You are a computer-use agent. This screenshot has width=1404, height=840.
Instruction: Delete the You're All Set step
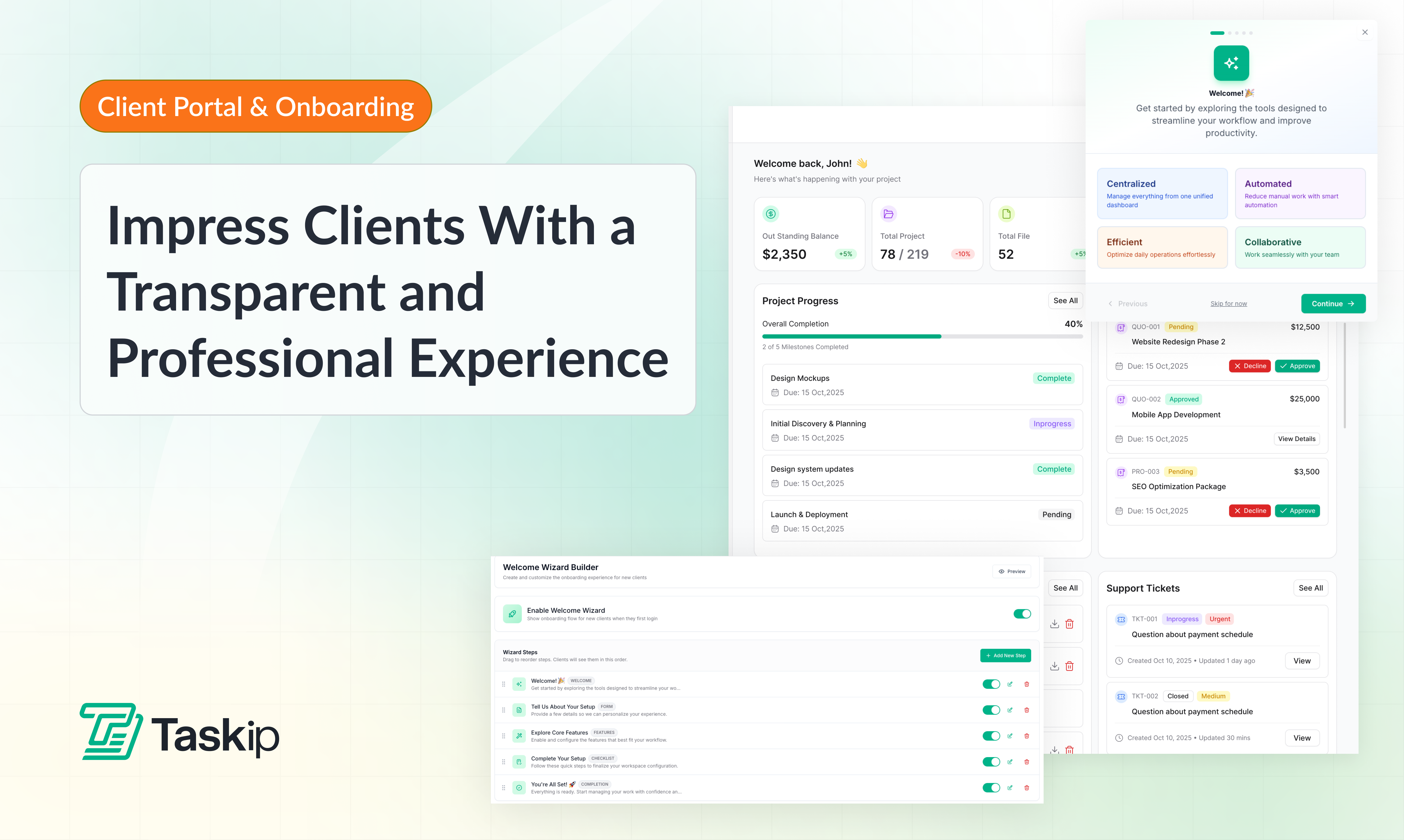[1026, 788]
